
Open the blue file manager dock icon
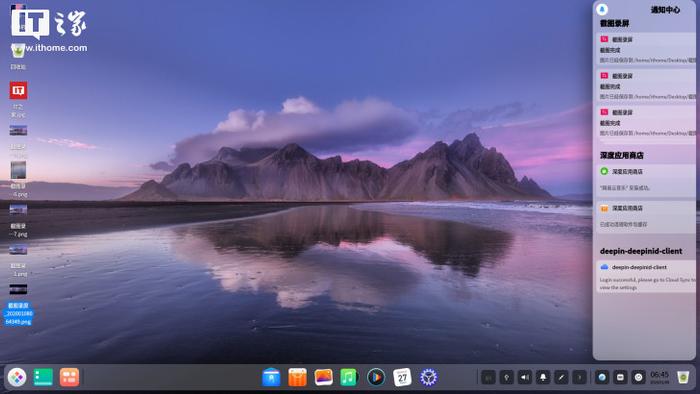[271, 377]
